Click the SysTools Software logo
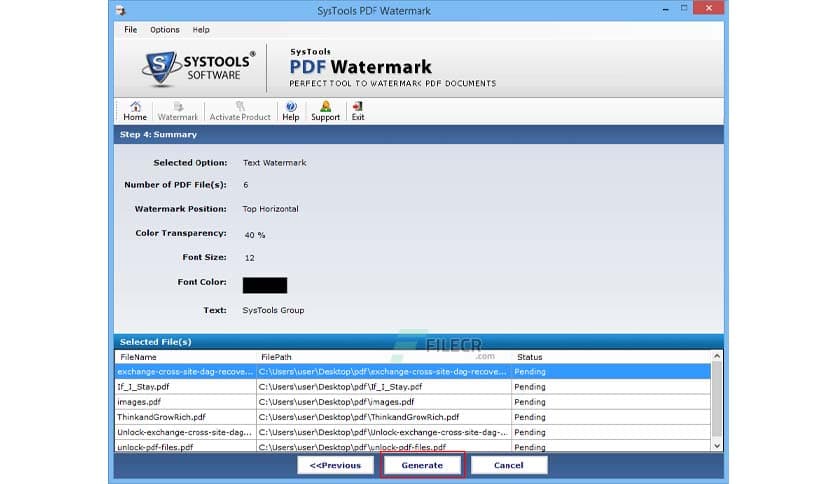 (x=198, y=68)
